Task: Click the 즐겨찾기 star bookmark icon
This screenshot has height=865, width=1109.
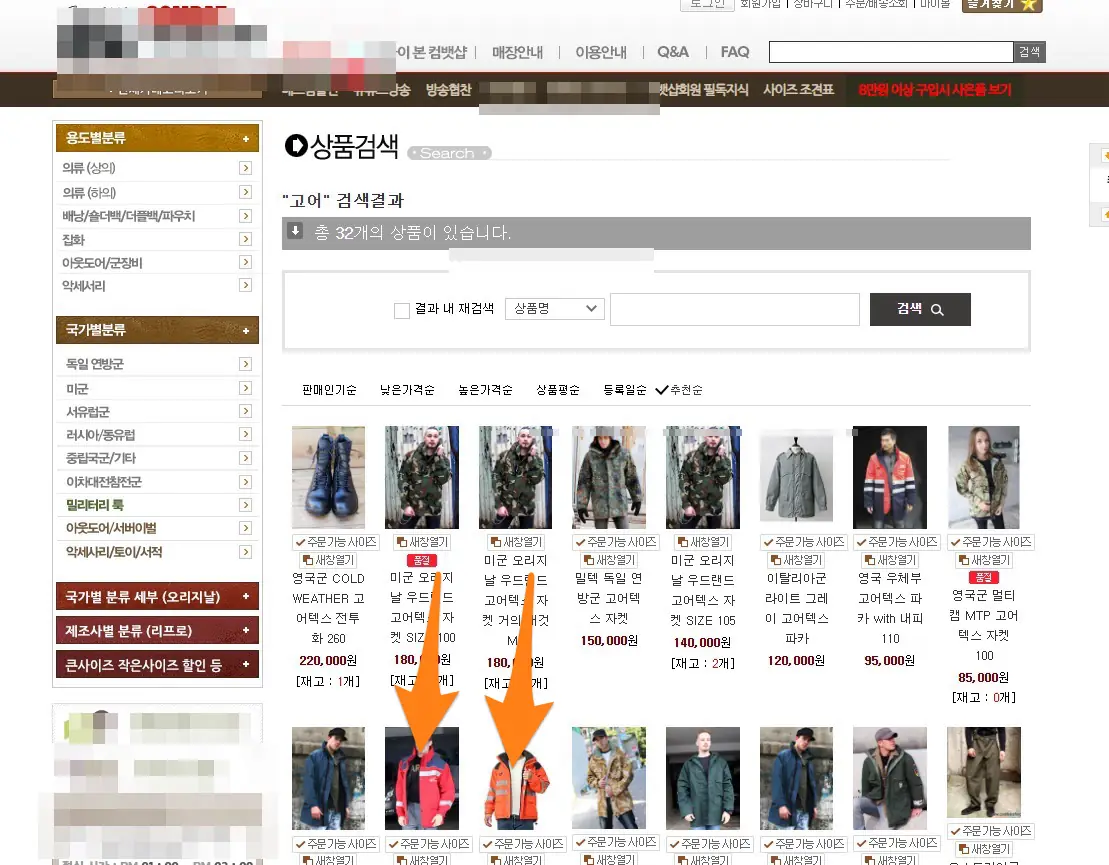Action: coord(1028,5)
